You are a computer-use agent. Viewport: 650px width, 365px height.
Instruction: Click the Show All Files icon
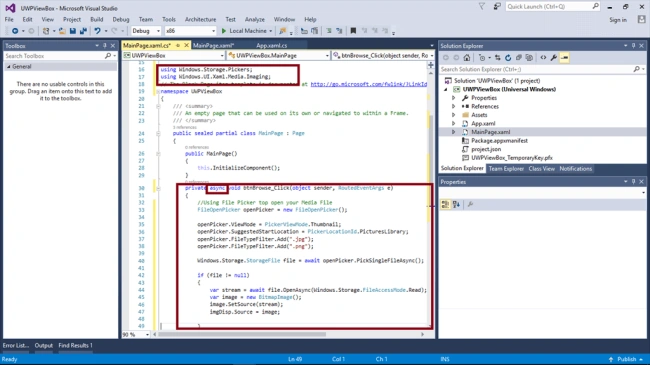pyautogui.click(x=529, y=58)
